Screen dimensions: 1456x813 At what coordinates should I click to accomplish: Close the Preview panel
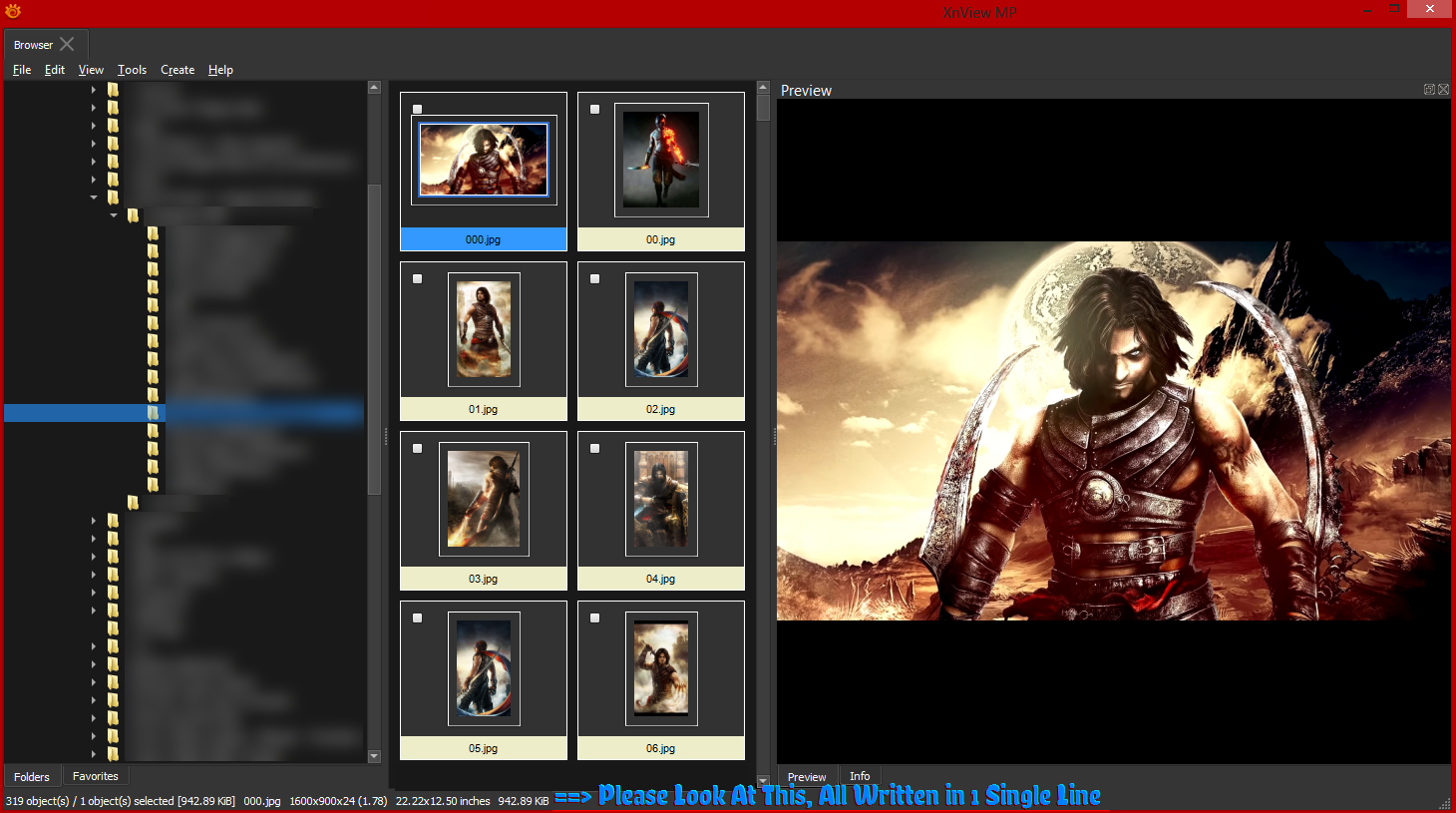(1443, 90)
